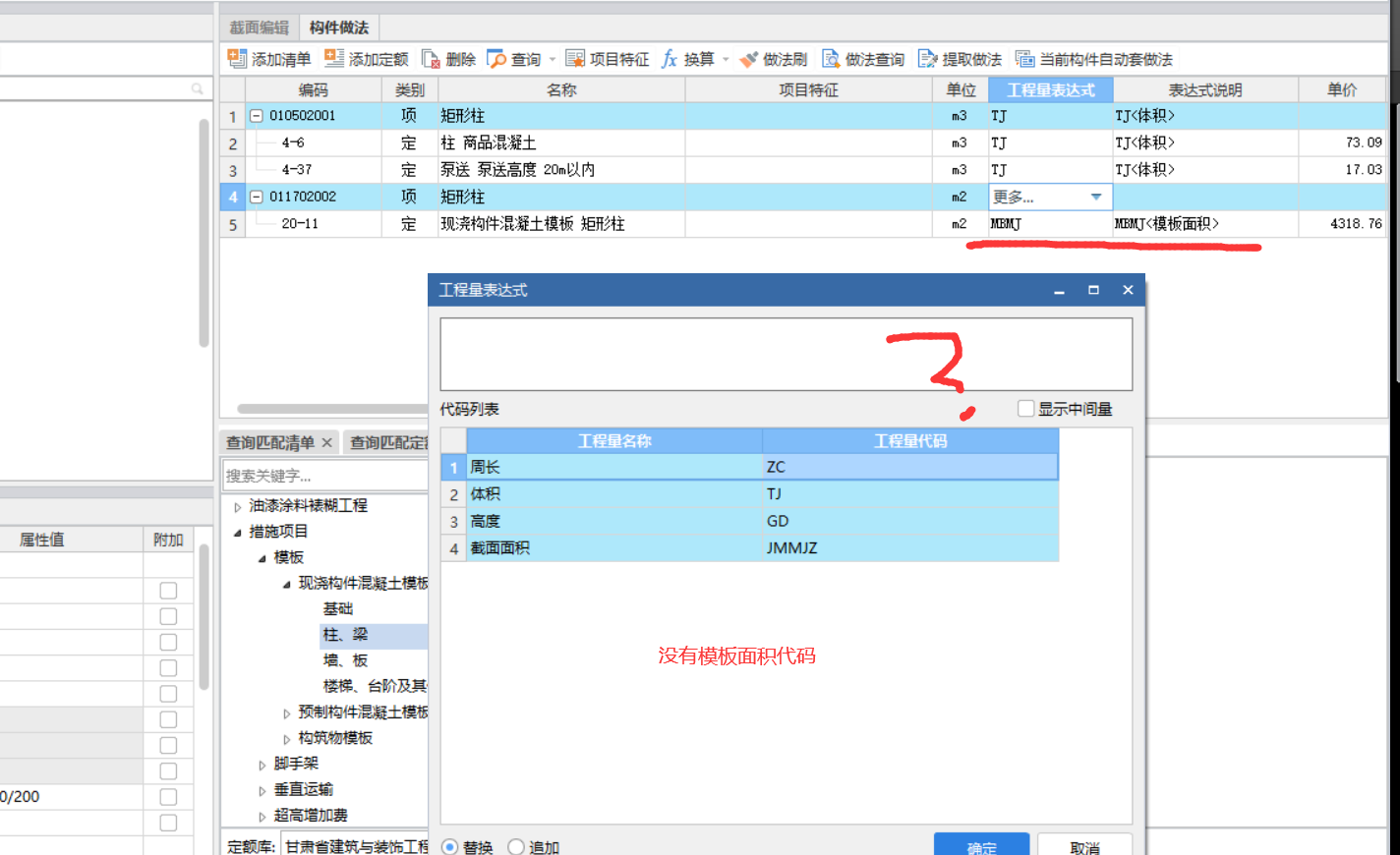Screen dimensions: 1400x855
Task: Select row 2 柱 商品混凝土
Action: (x=803, y=142)
